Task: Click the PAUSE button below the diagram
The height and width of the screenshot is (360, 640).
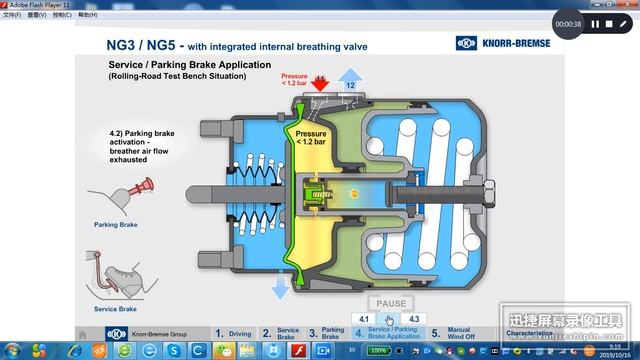Action: pos(391,304)
